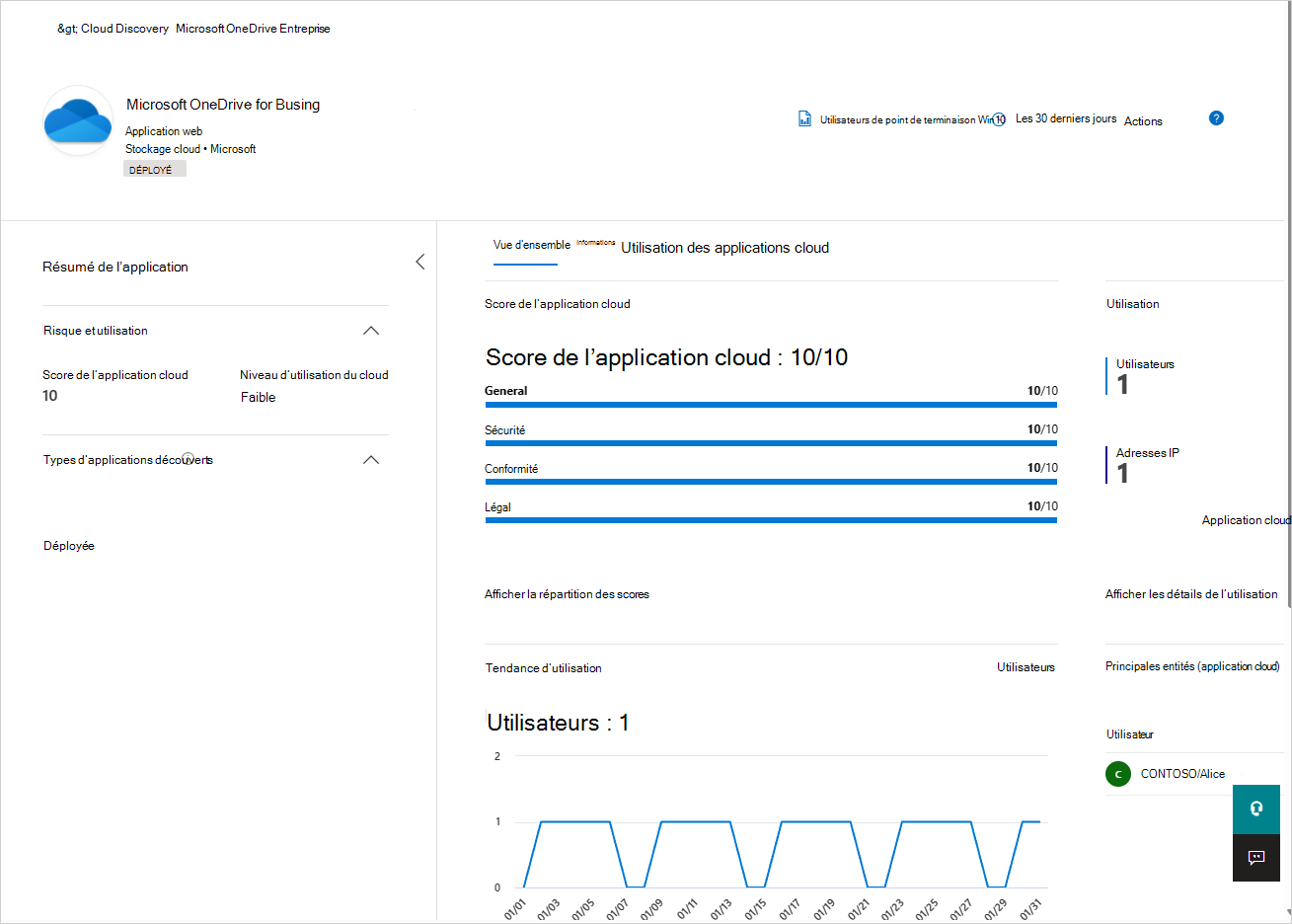Collapse the Résumé de l'application panel

point(420,262)
